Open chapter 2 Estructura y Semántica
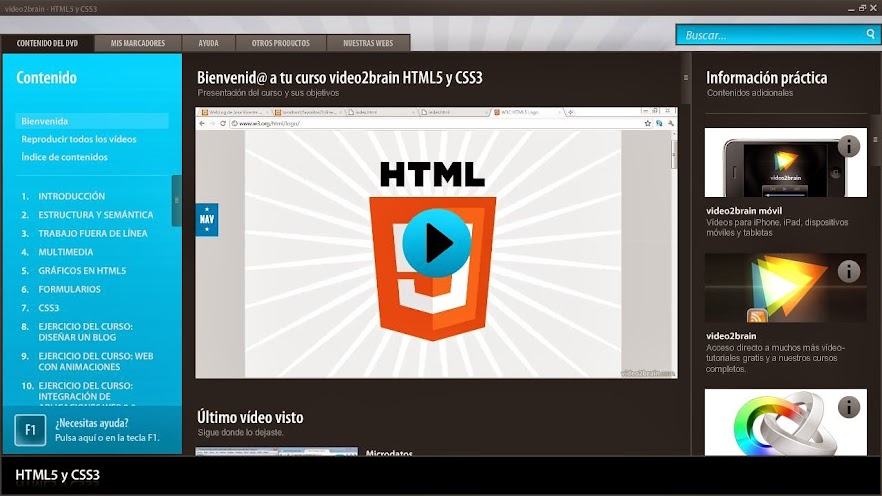The width and height of the screenshot is (882, 496). click(87, 215)
